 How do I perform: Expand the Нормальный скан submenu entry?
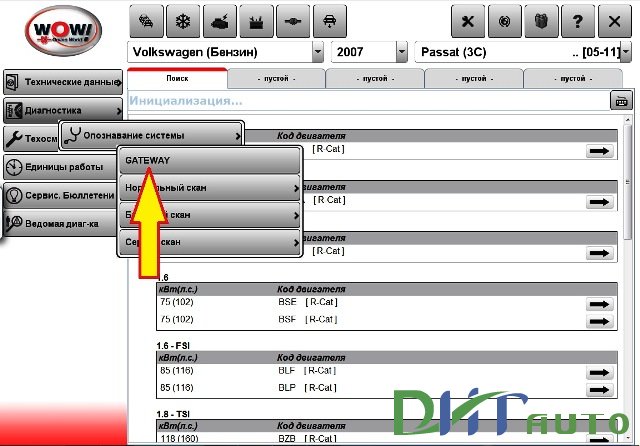click(x=210, y=188)
